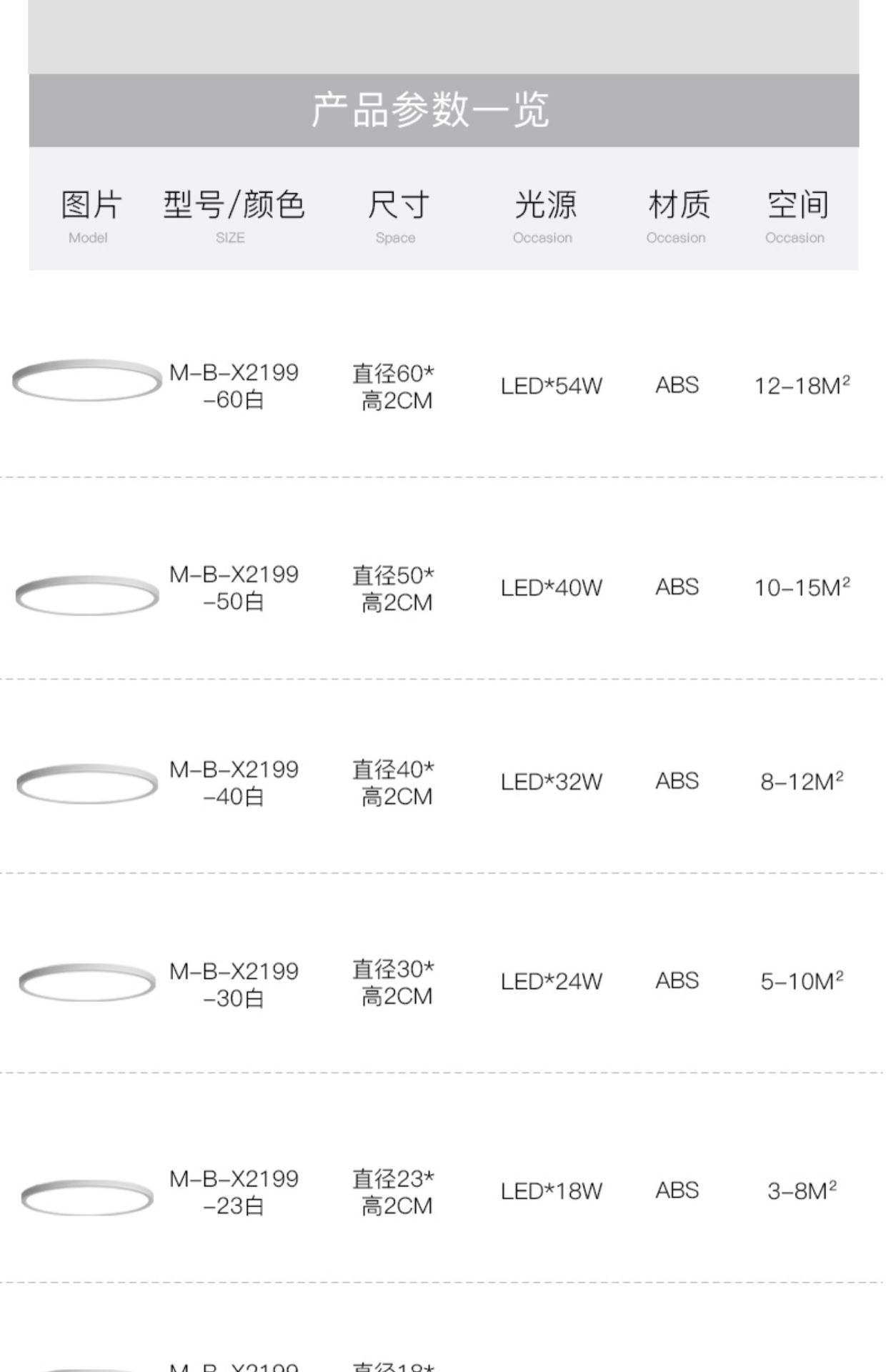This screenshot has width=886, height=1372.
Task: Click the 型号/颜色 column header
Action: [234, 215]
